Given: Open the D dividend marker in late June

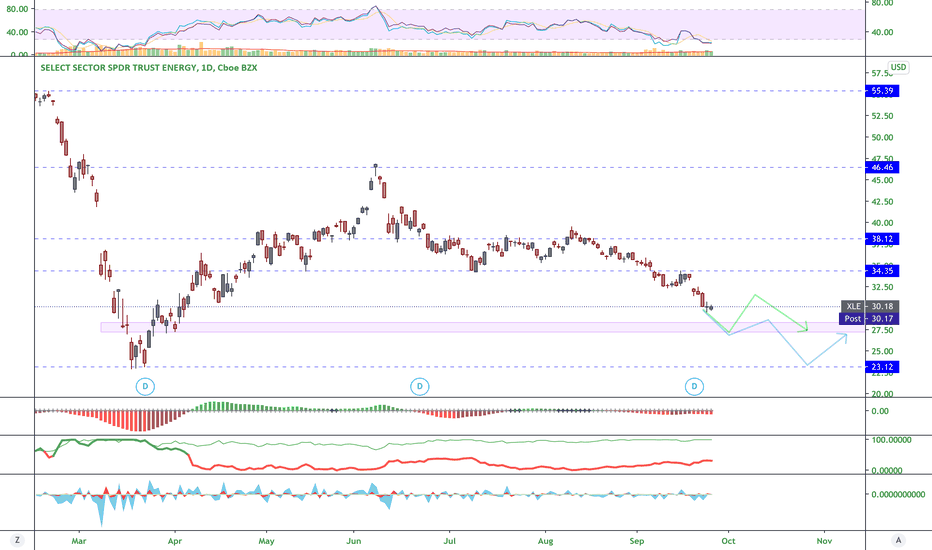Looking at the screenshot, I should tap(420, 386).
